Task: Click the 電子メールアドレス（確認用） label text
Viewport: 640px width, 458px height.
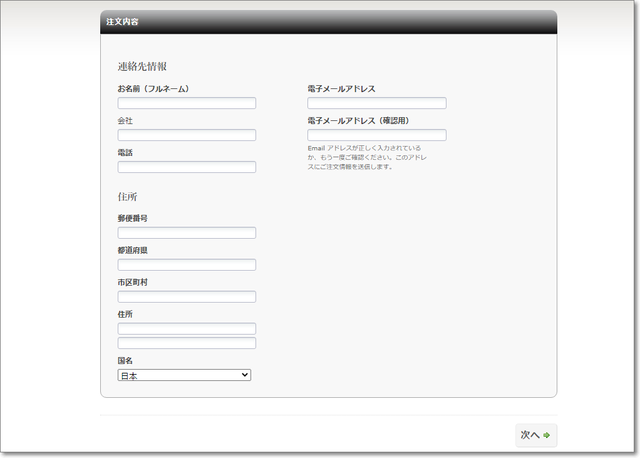Action: click(358, 121)
